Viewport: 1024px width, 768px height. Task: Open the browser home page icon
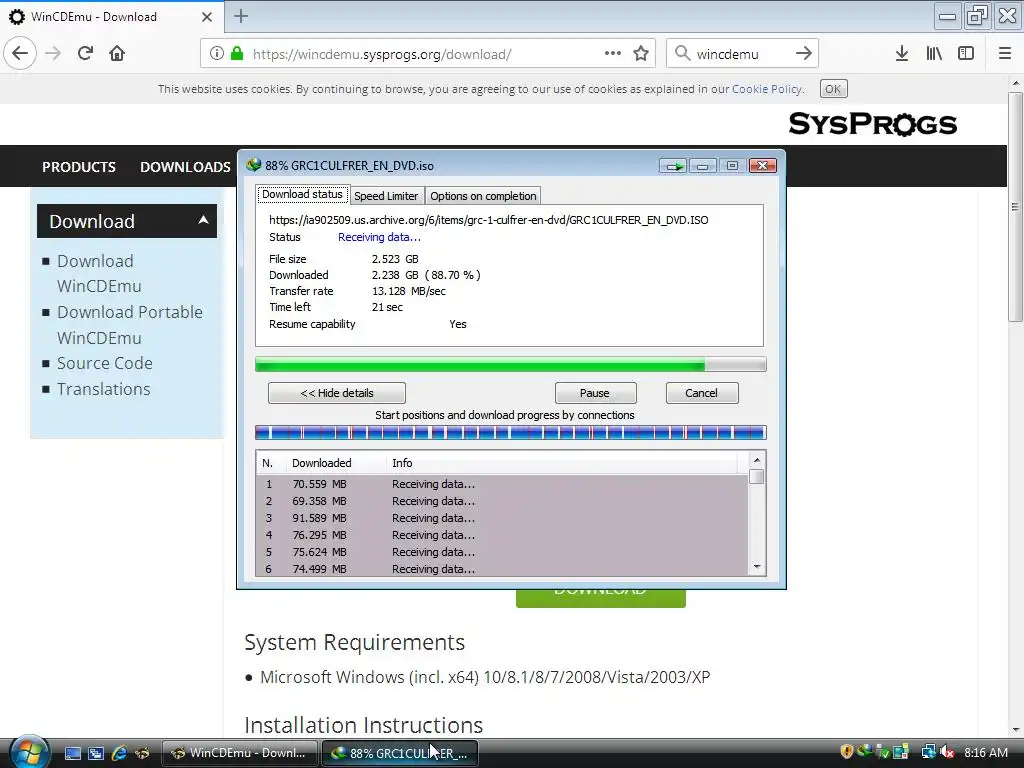(117, 53)
